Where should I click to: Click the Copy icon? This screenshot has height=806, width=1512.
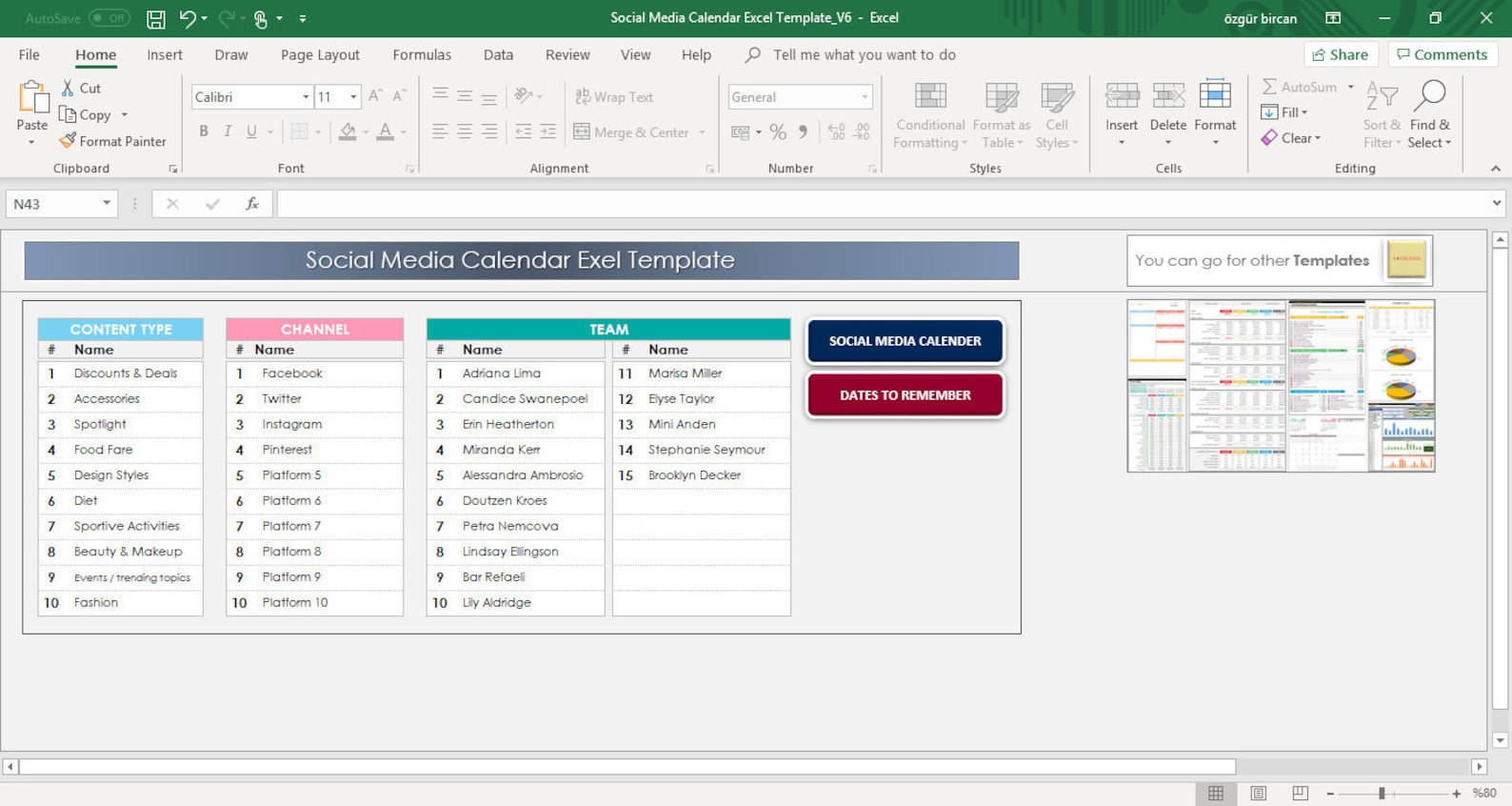68,114
